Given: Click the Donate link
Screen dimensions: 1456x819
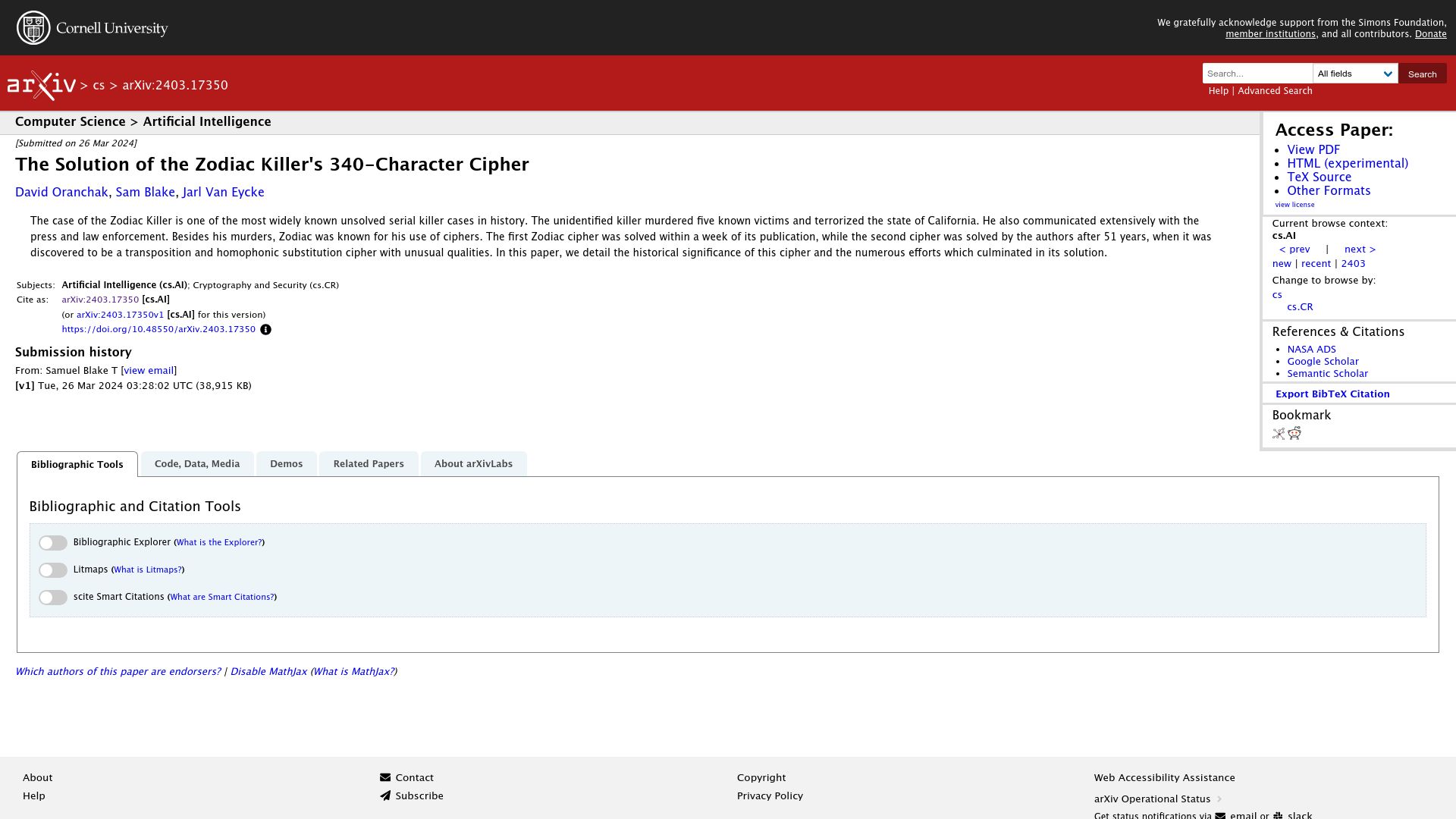Looking at the screenshot, I should click(1430, 34).
